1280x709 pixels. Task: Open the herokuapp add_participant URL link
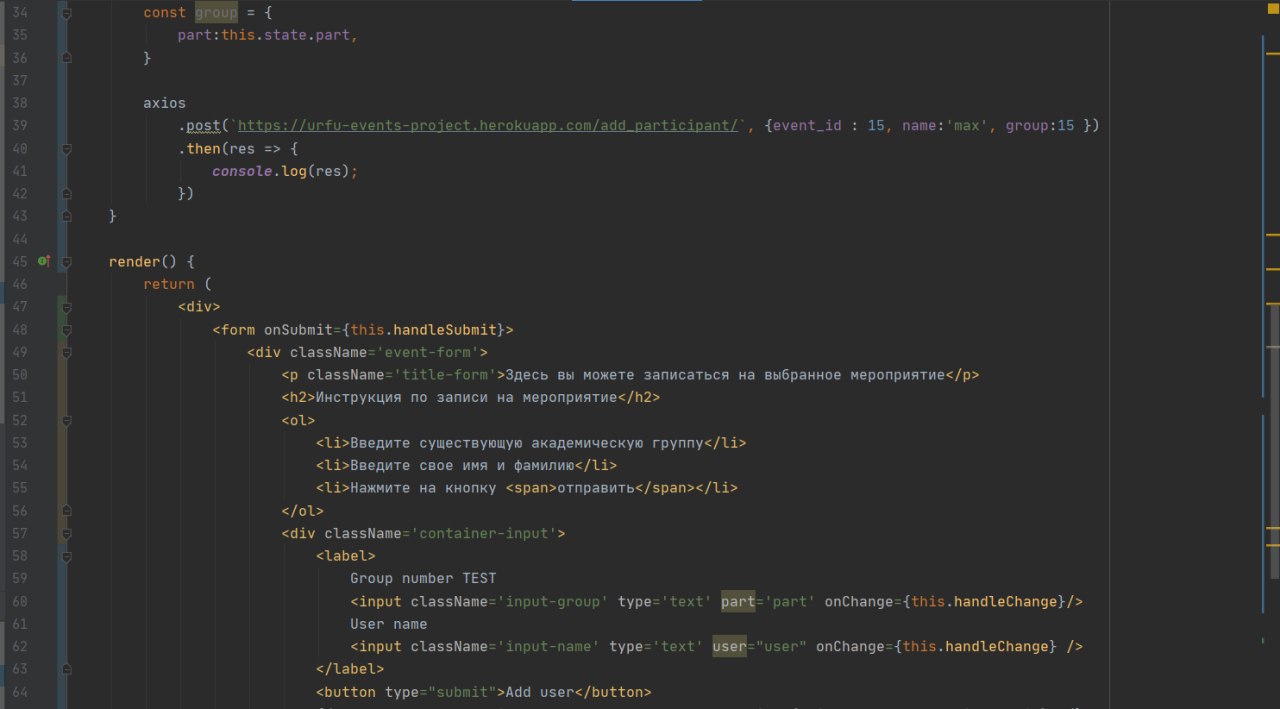click(x=489, y=126)
